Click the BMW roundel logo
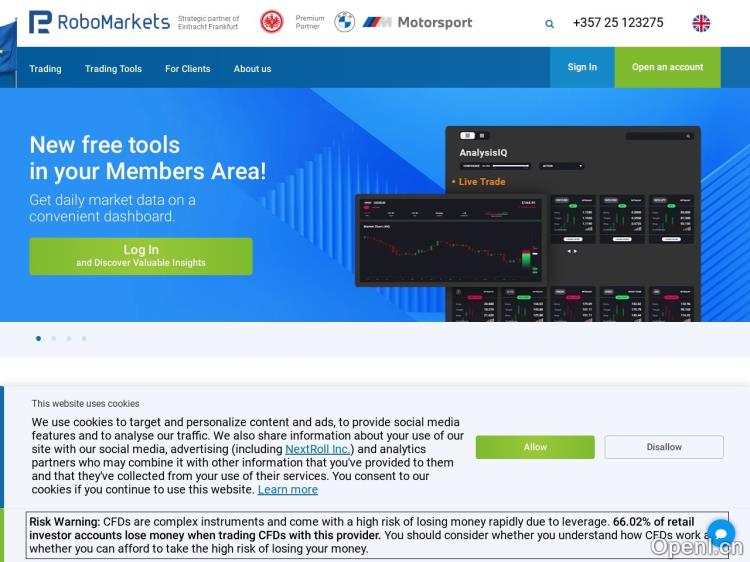 [344, 22]
